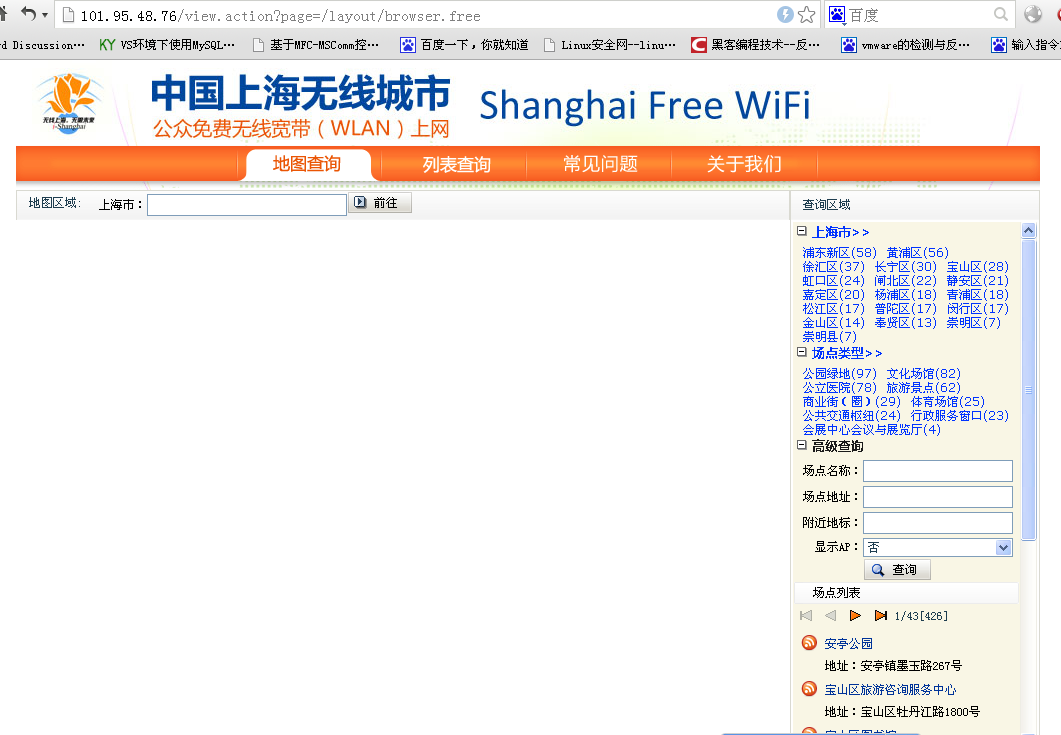Open the 显示AP dropdown
The width and height of the screenshot is (1061, 735).
(938, 548)
